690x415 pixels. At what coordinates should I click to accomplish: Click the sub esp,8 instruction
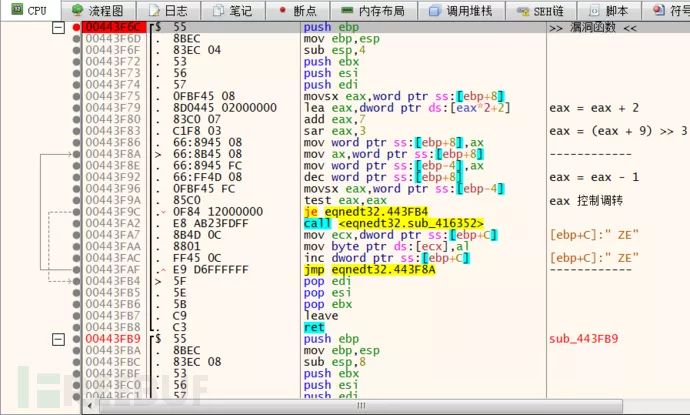click(x=334, y=362)
